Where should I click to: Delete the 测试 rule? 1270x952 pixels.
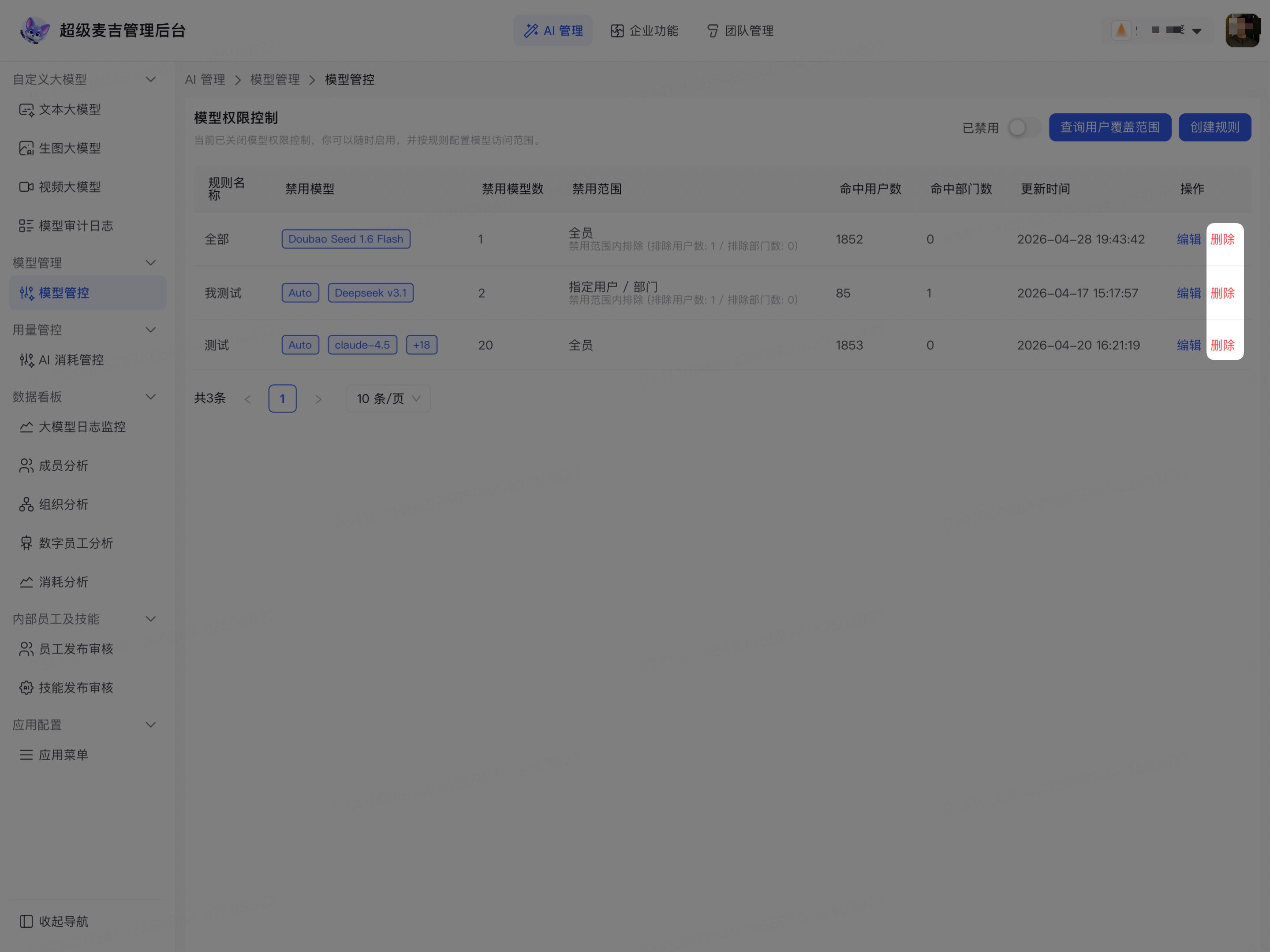pos(1222,346)
